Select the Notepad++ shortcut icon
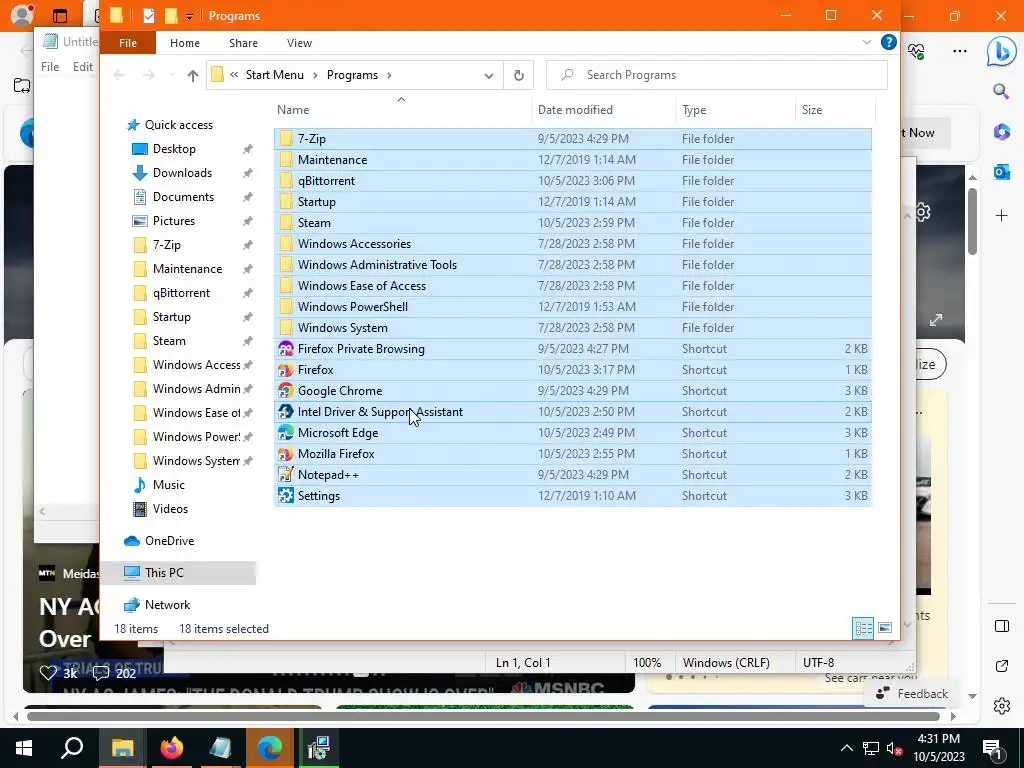This screenshot has height=768, width=1024. pos(285,475)
